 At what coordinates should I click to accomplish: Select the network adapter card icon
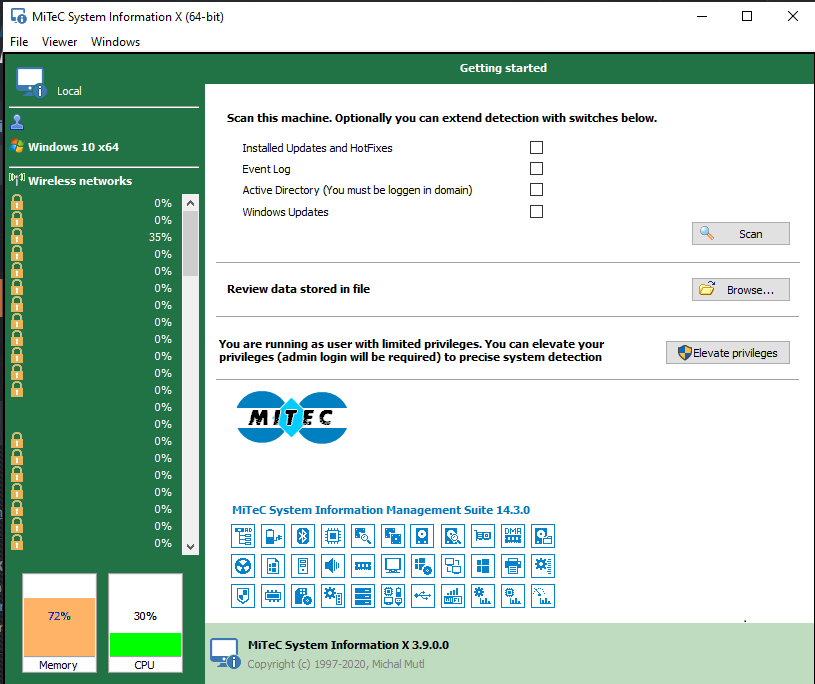tap(483, 536)
